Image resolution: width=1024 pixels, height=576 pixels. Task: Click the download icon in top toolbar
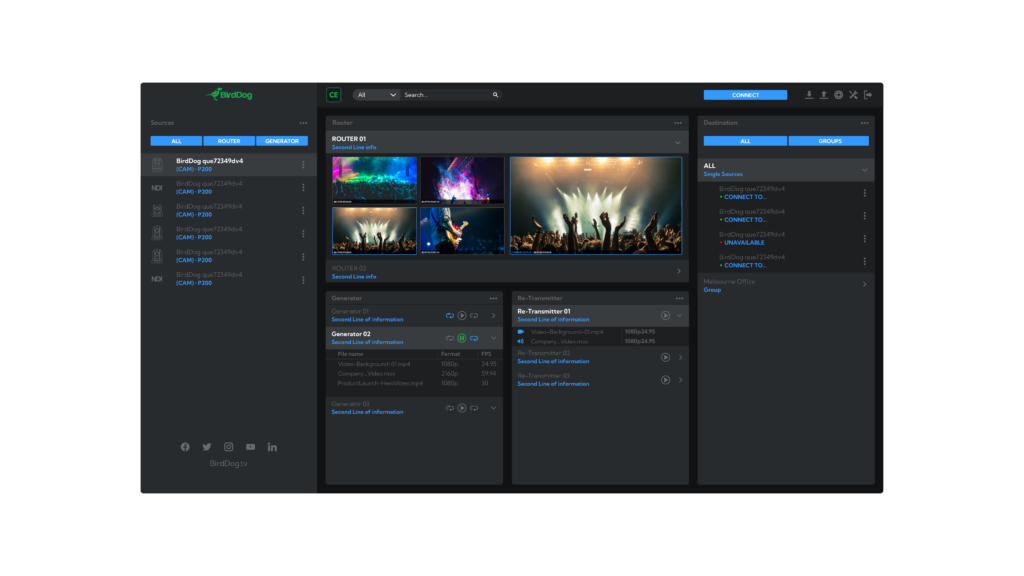point(809,95)
